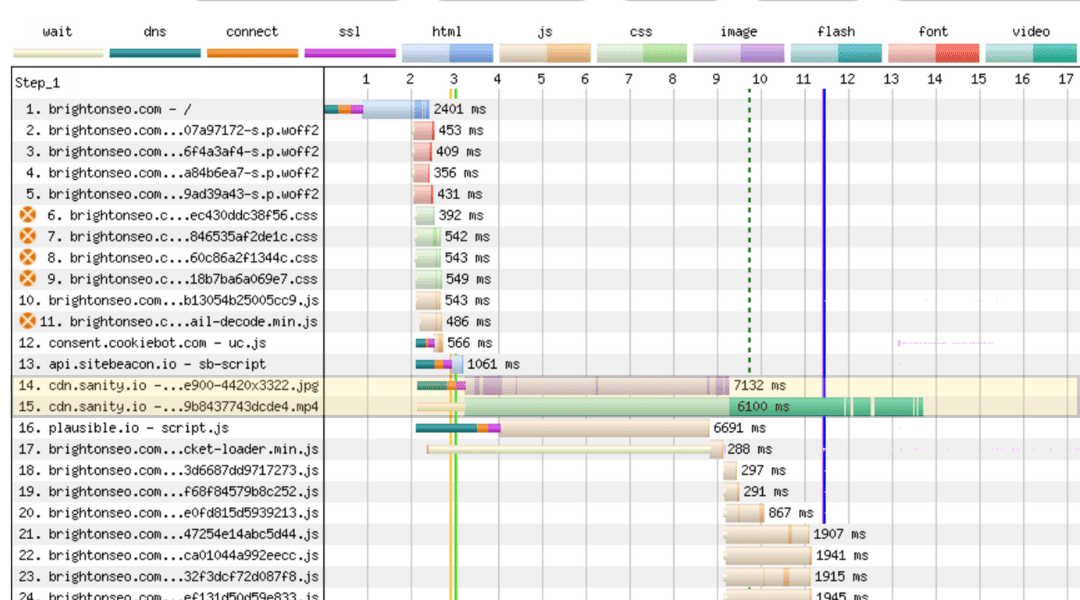Click the orange X icon on request 7

coord(28,236)
